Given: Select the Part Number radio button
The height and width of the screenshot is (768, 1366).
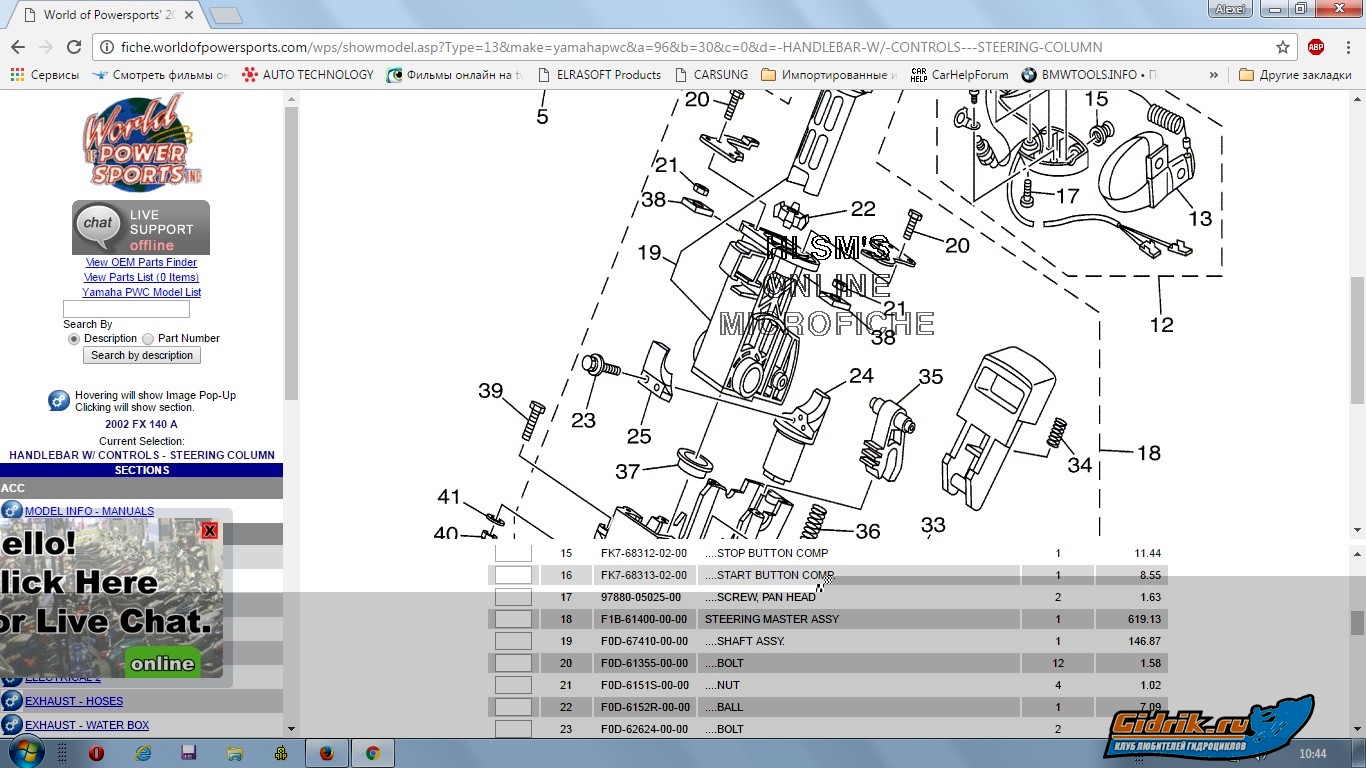Looking at the screenshot, I should pyautogui.click(x=148, y=339).
